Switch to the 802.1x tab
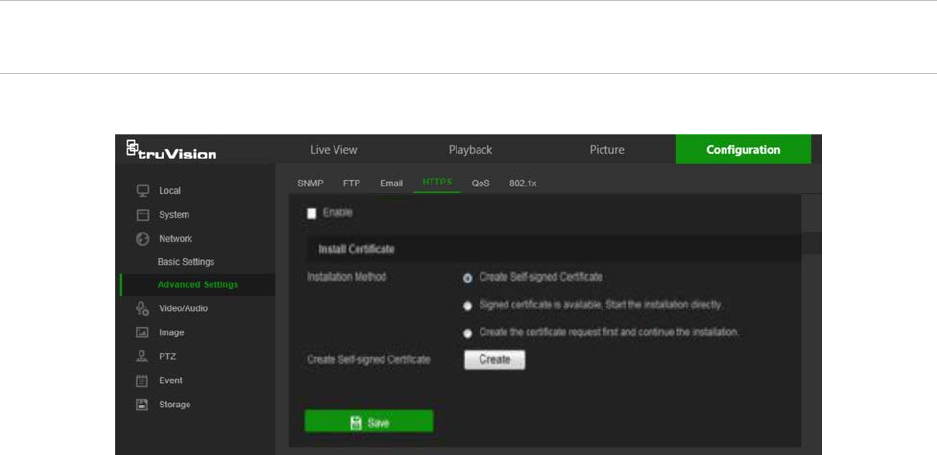Image resolution: width=937 pixels, height=455 pixels. (523, 184)
